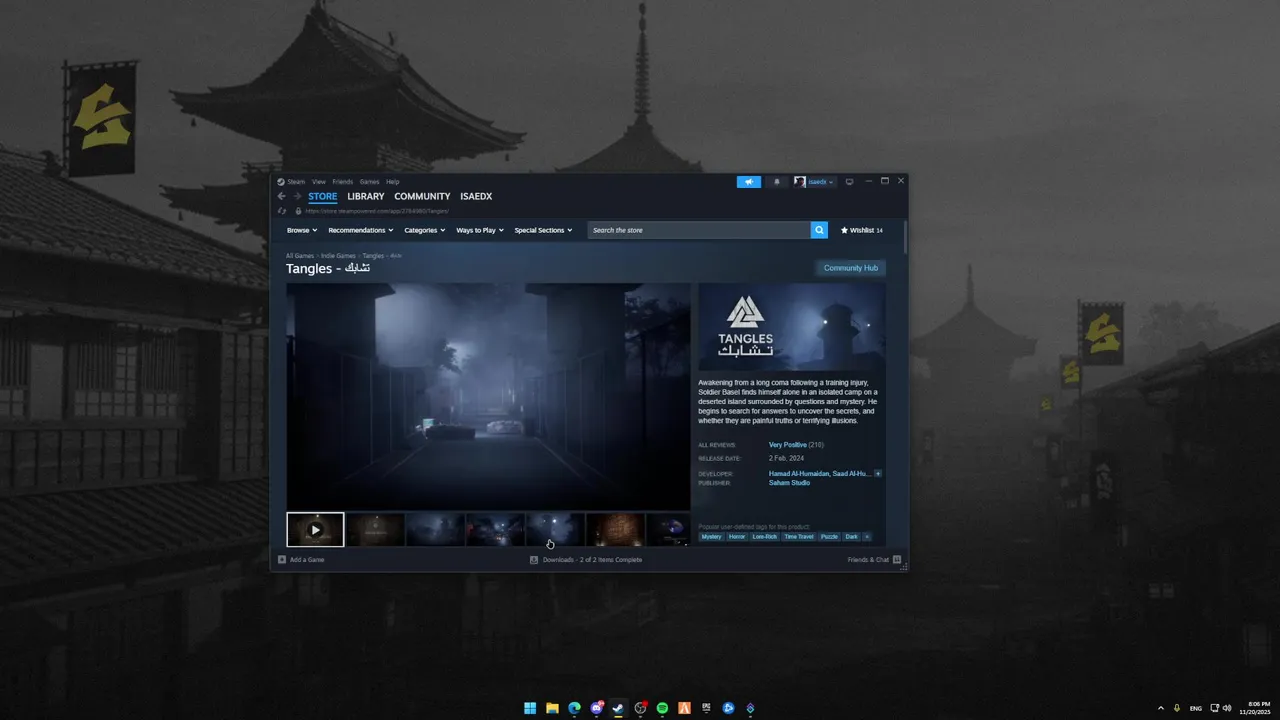Click the microphone tray icon
Image resolution: width=1280 pixels, height=720 pixels.
tap(1177, 708)
